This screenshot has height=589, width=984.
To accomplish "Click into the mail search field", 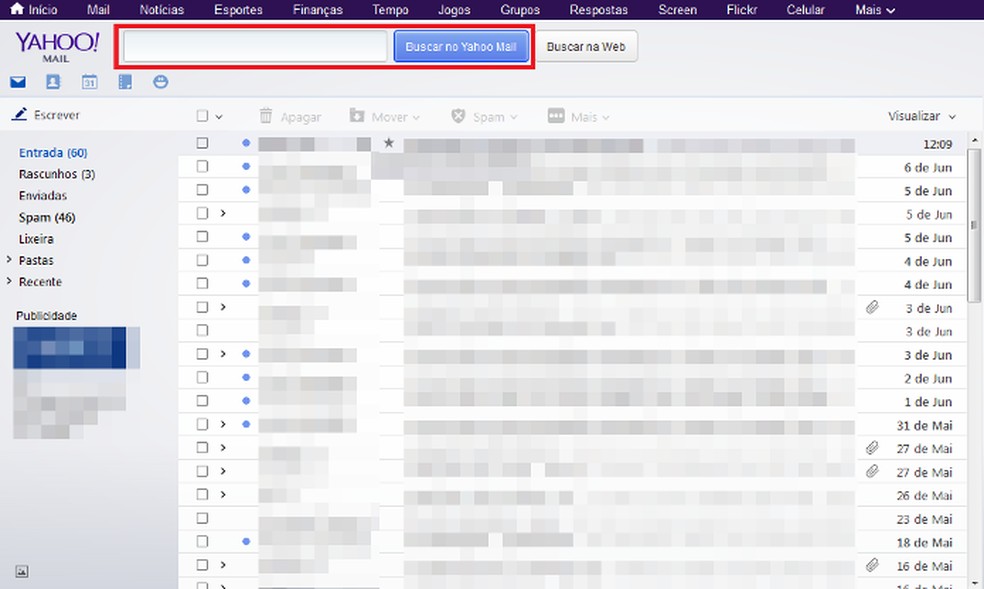I will tap(255, 46).
